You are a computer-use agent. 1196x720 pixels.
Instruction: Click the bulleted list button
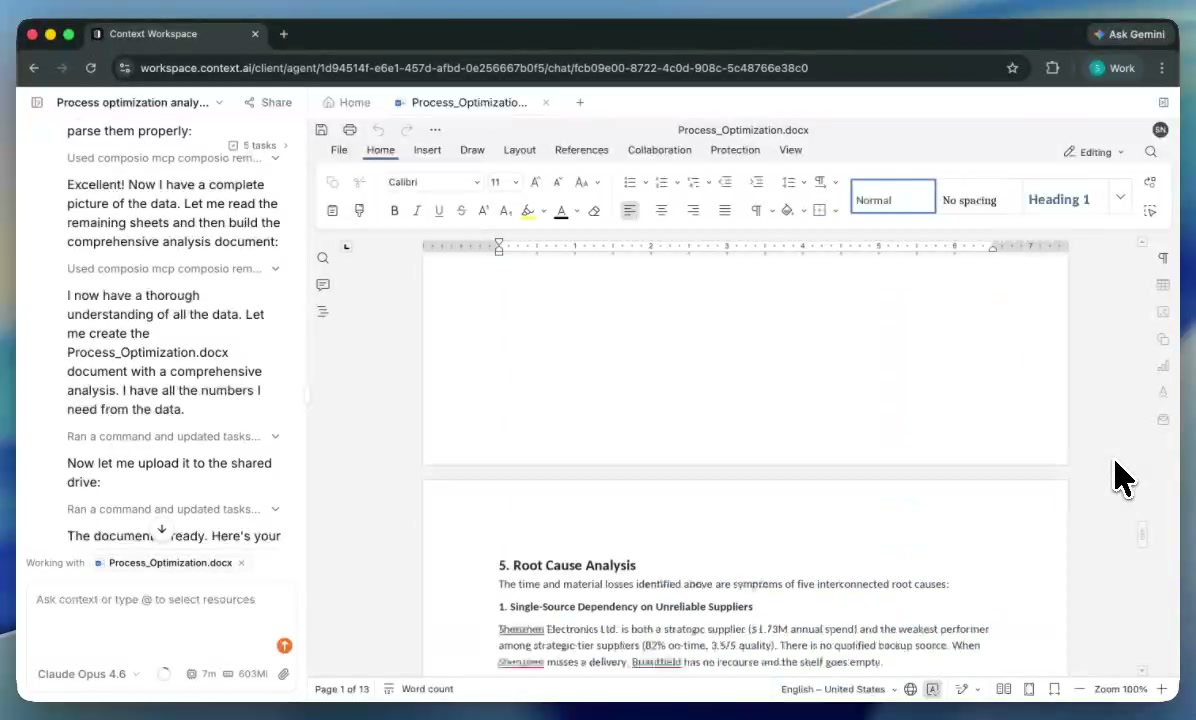(x=630, y=182)
